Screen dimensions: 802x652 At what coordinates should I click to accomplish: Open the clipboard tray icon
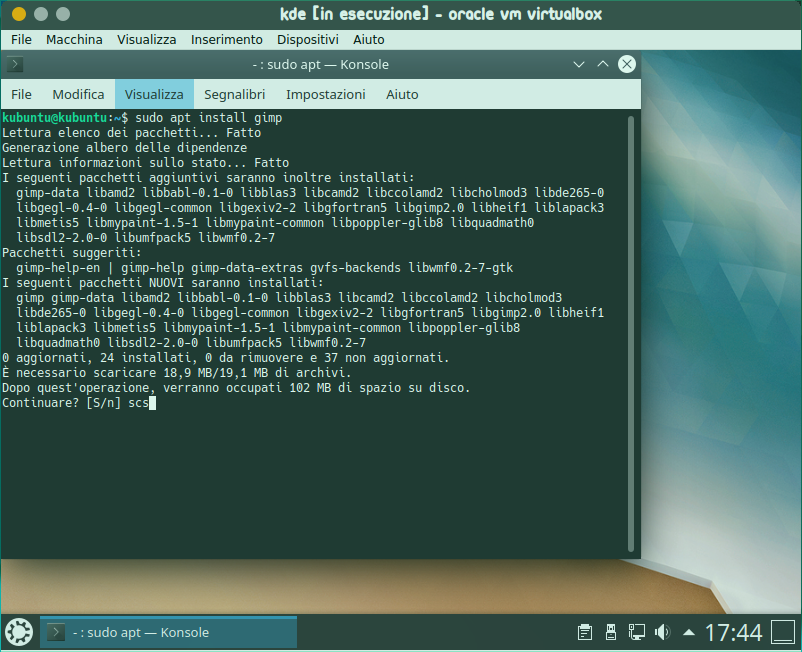[x=585, y=633]
